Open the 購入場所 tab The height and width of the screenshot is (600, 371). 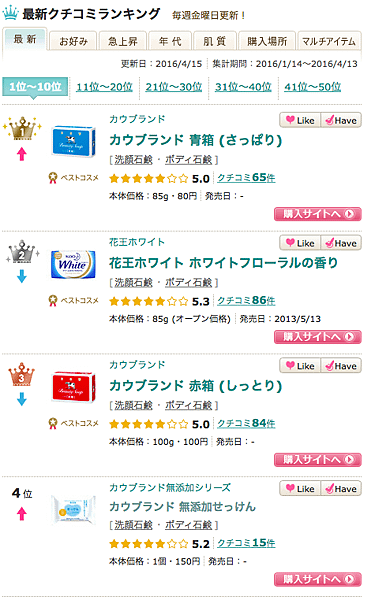(267, 41)
